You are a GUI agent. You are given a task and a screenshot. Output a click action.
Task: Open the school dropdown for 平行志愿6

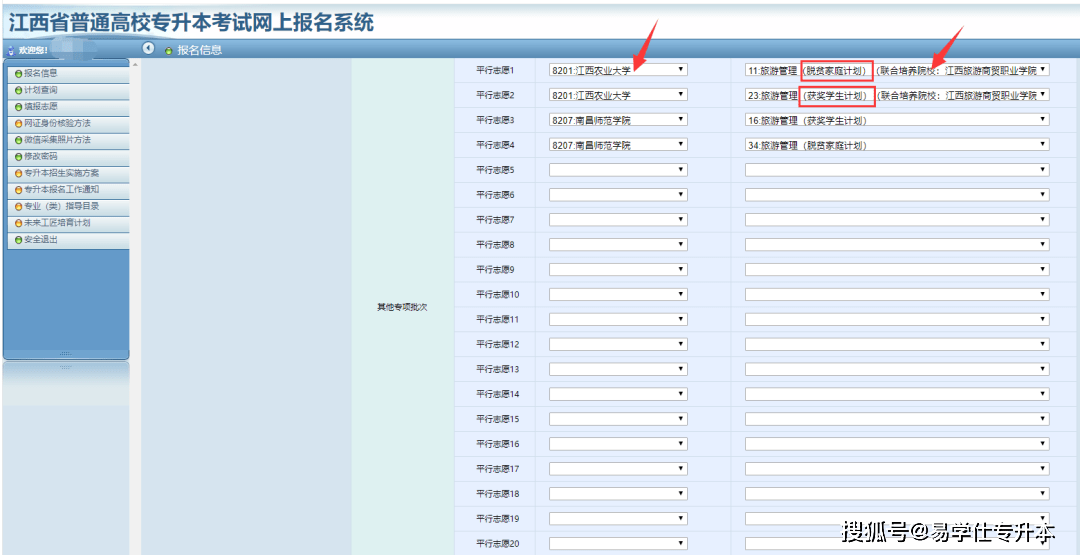(618, 195)
